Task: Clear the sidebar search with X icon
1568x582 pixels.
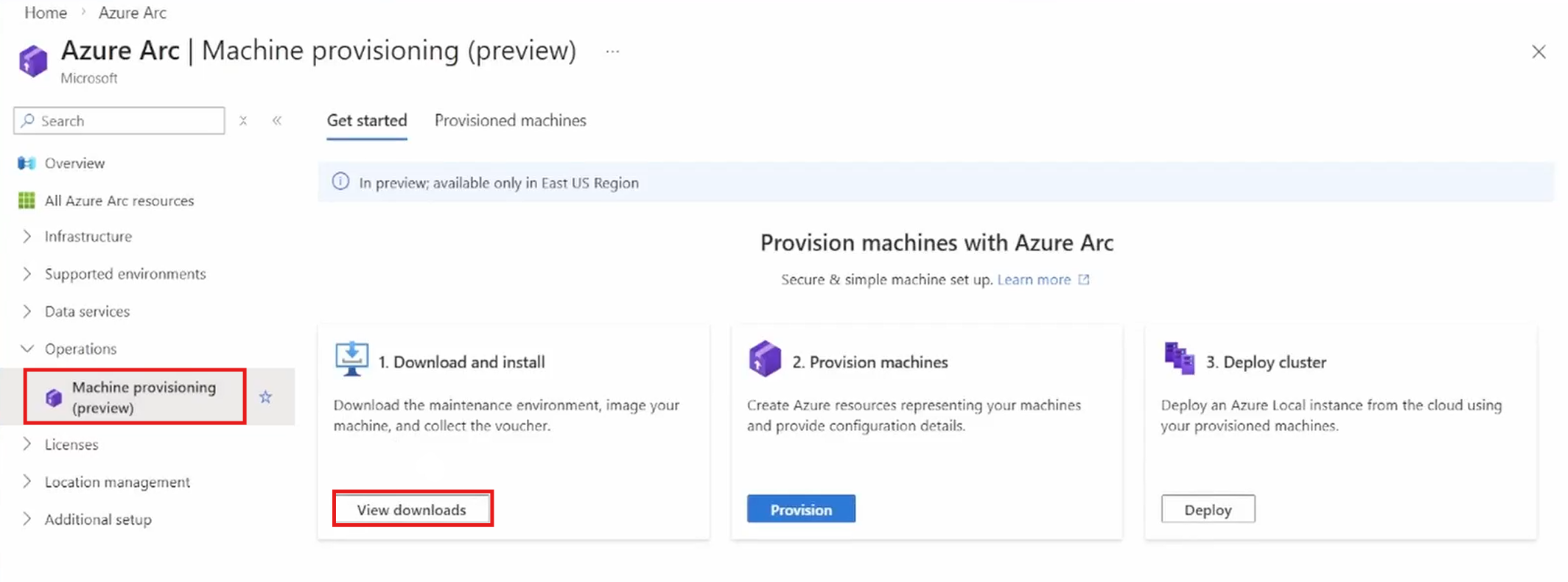Action: click(243, 121)
